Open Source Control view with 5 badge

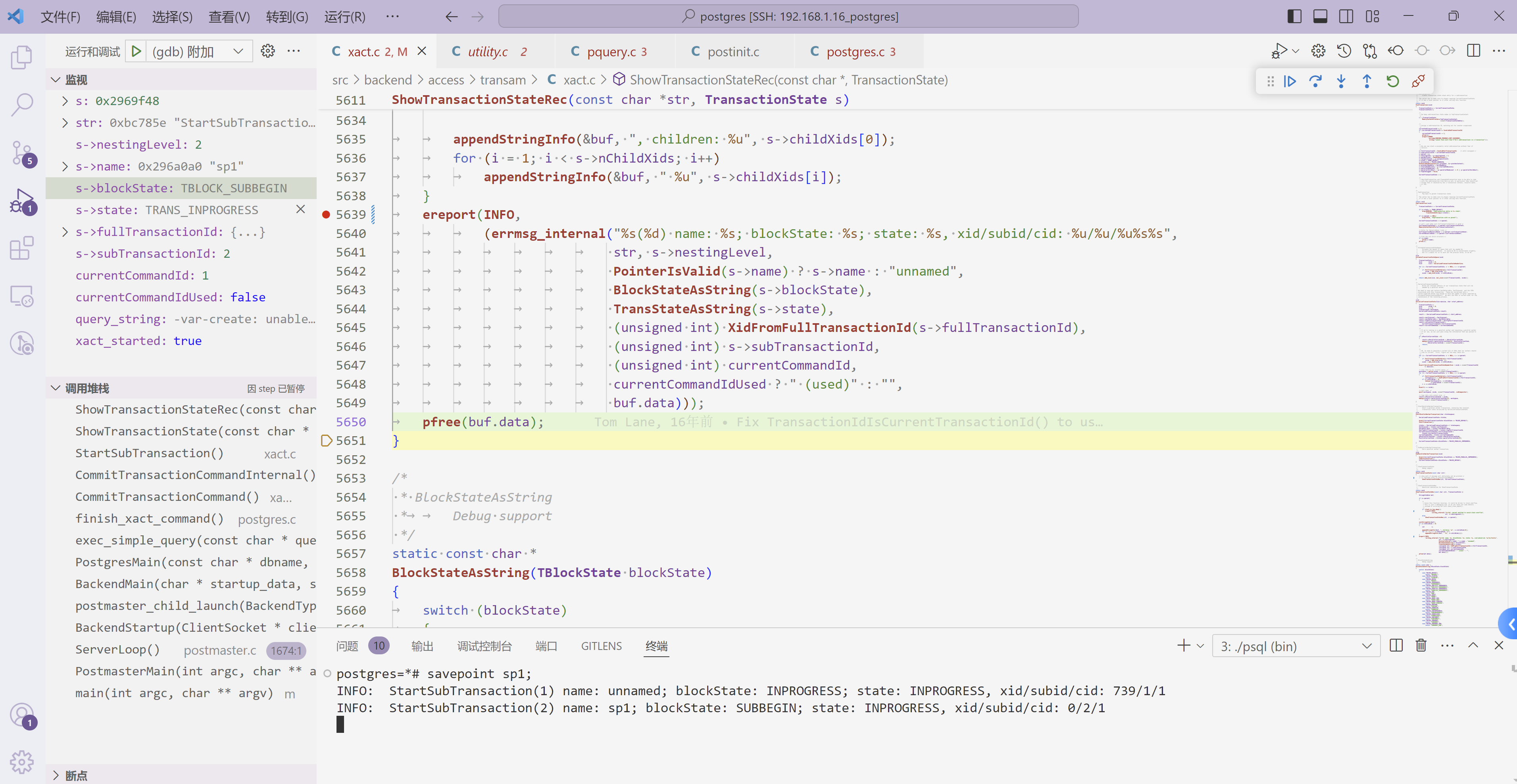22,153
